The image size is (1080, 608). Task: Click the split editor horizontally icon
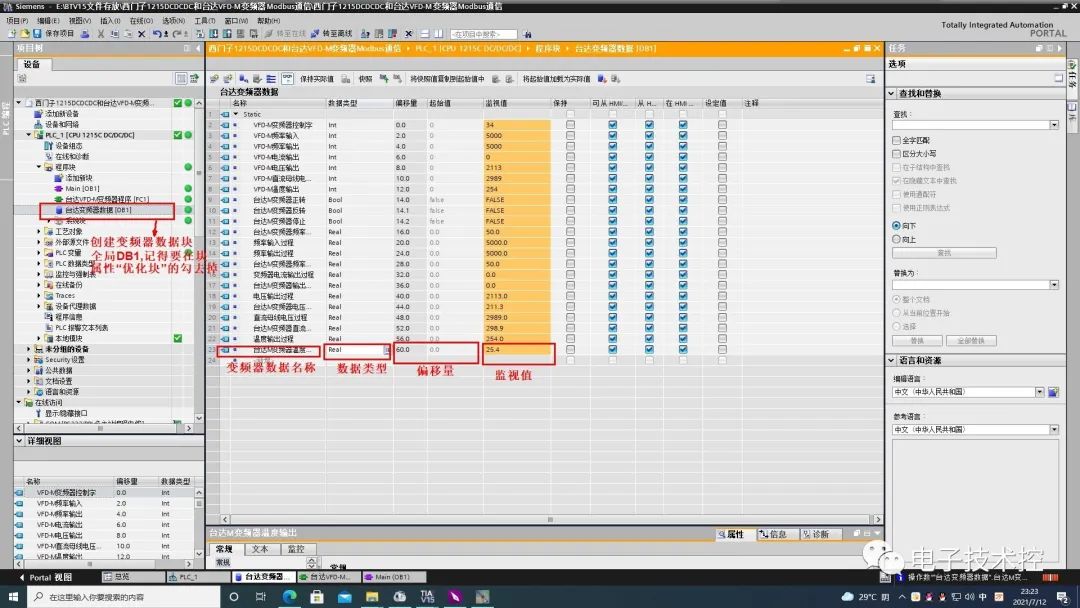point(425,33)
